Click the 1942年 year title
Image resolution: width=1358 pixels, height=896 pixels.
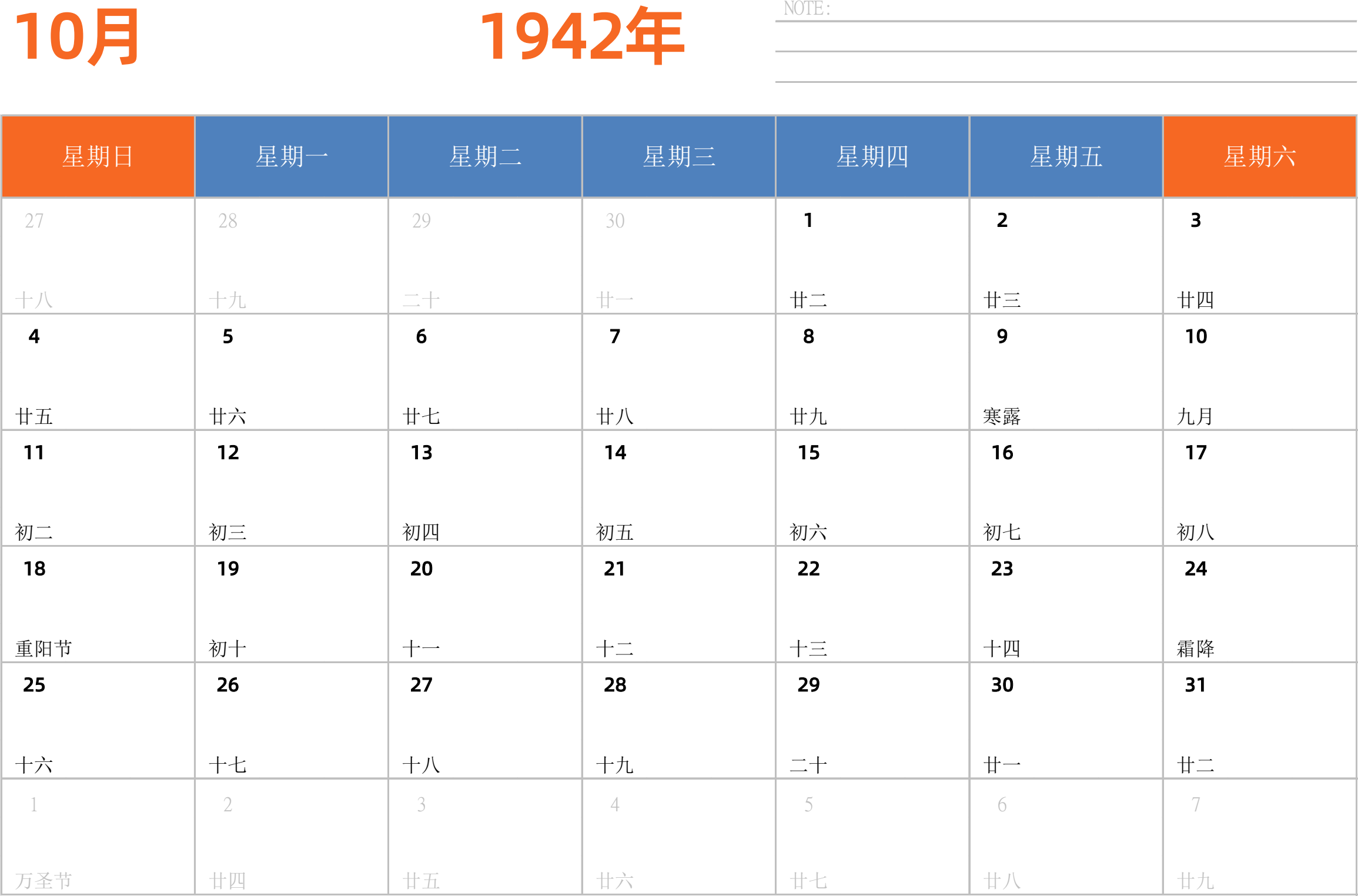click(582, 38)
